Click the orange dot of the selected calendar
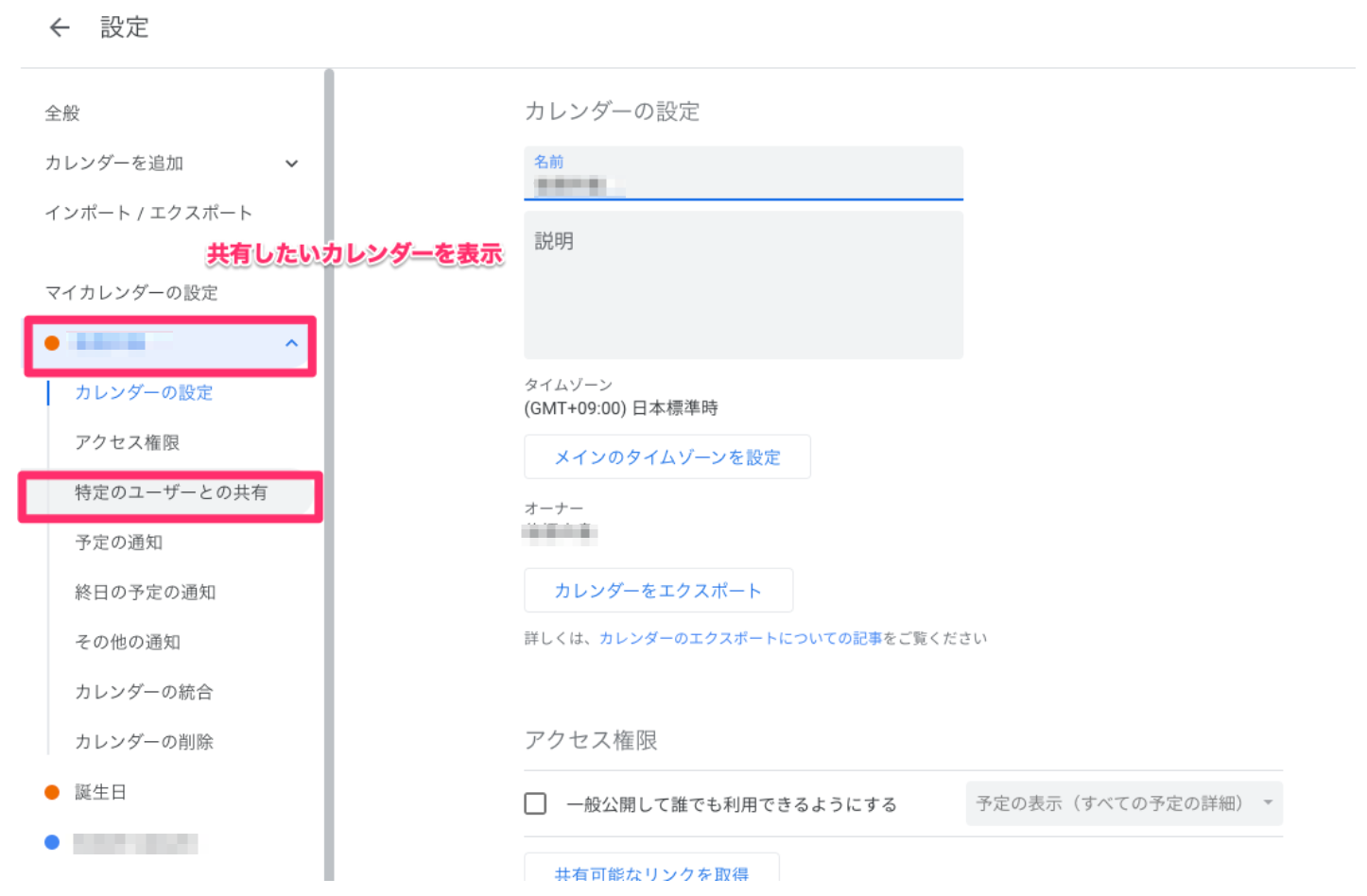1367x896 pixels. (x=52, y=343)
